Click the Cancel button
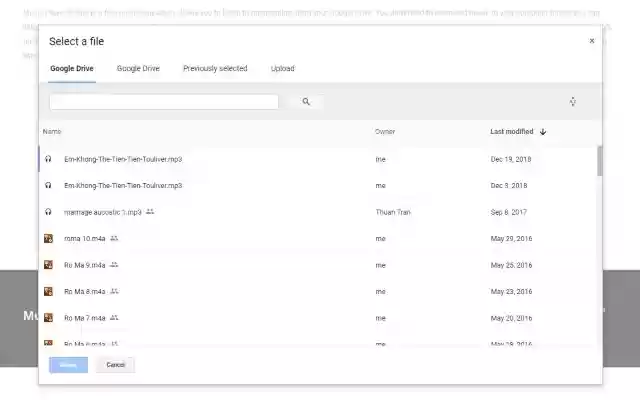The height and width of the screenshot is (400, 640). [x=116, y=365]
